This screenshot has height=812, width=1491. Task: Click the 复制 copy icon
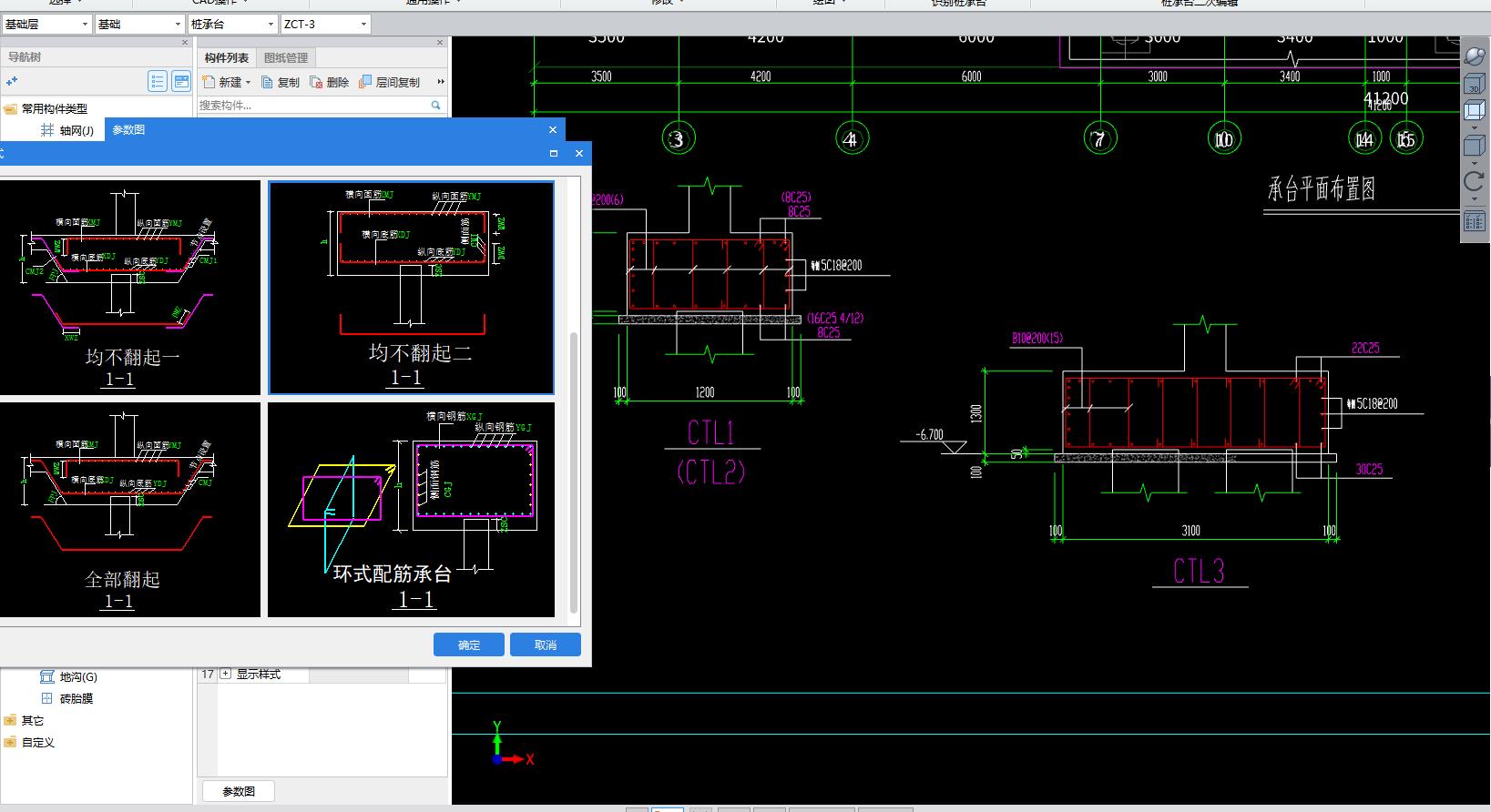click(x=268, y=82)
